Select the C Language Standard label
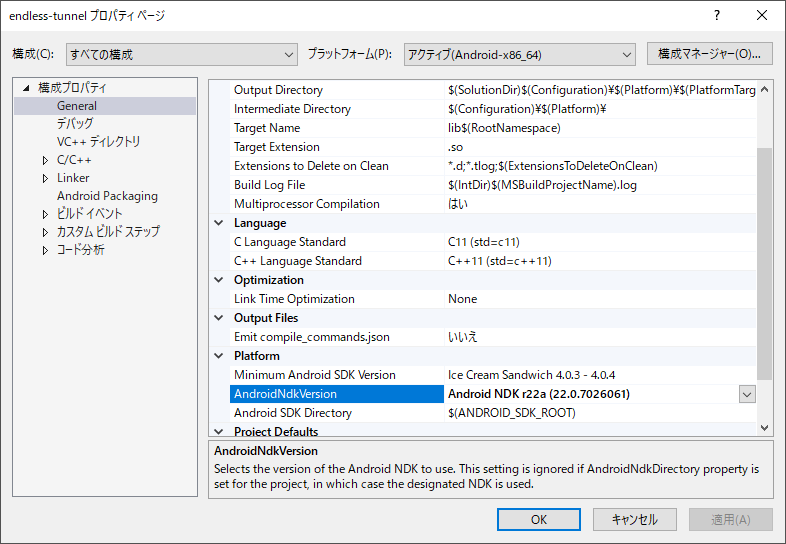 coord(289,242)
